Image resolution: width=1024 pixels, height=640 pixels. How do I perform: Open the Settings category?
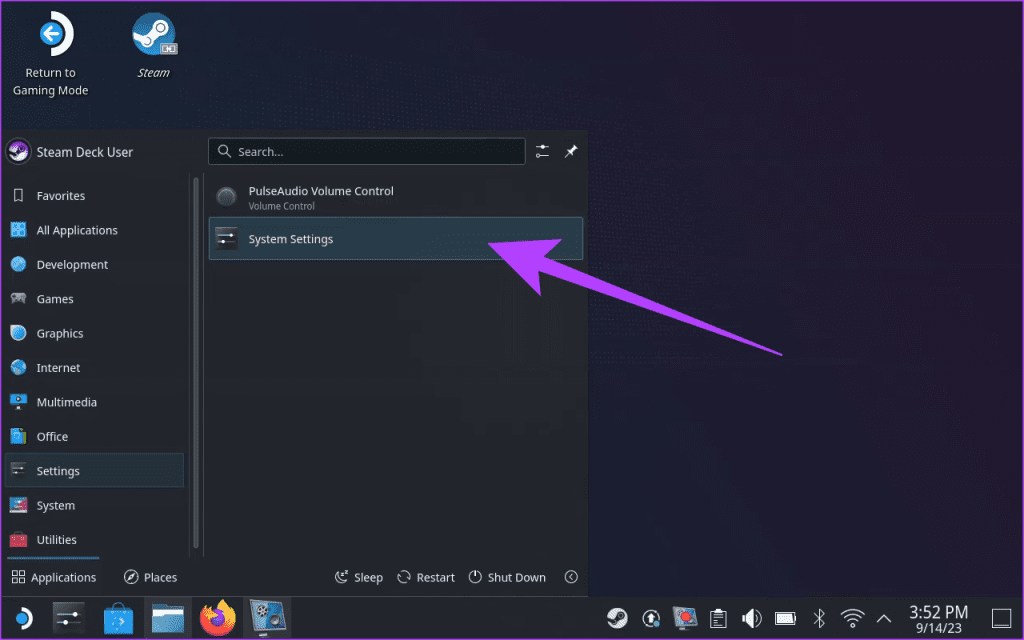click(95, 471)
